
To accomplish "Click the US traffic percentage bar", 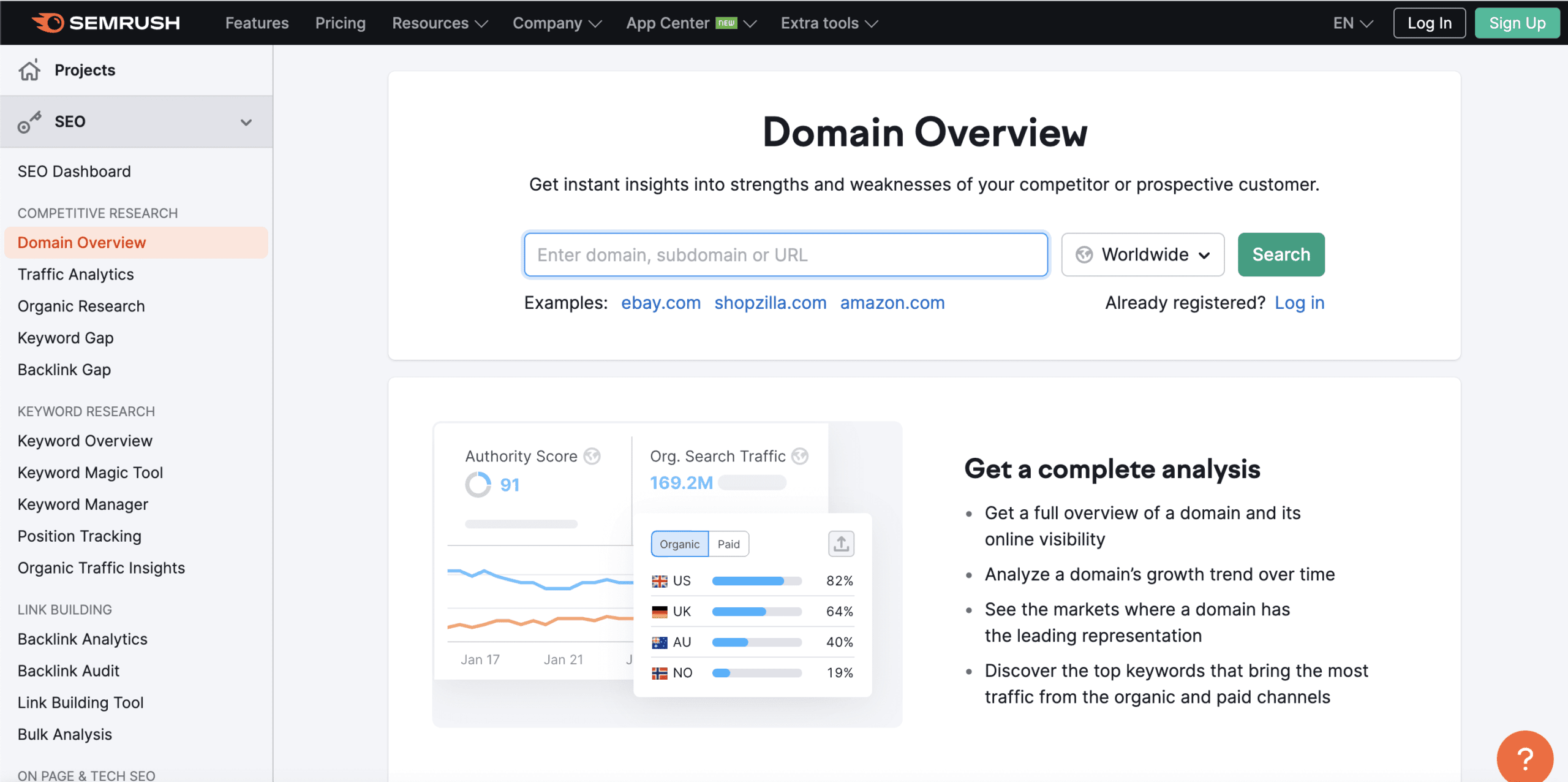I will click(756, 580).
